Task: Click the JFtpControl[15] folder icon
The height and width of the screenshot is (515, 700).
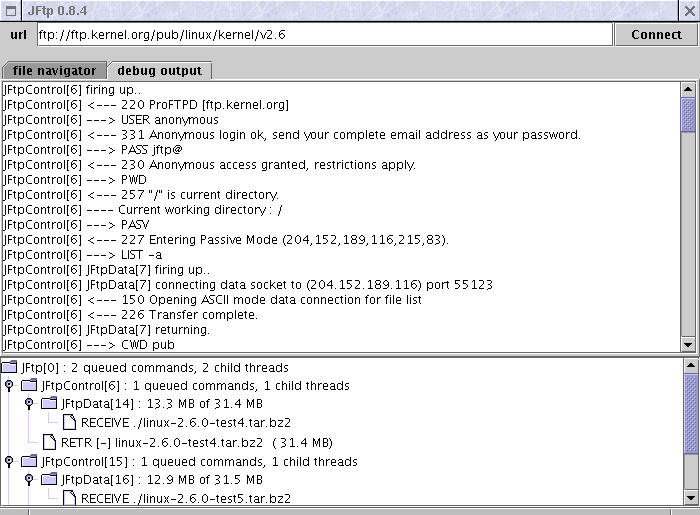Action: [29, 461]
